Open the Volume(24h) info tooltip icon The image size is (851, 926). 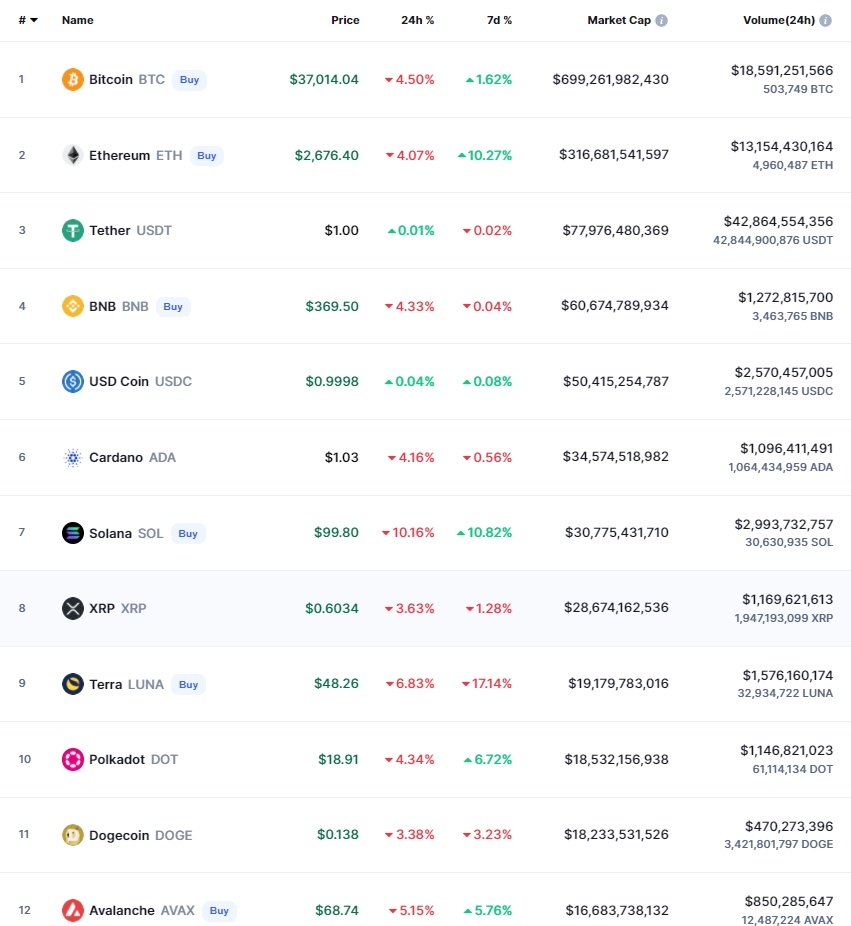point(826,20)
